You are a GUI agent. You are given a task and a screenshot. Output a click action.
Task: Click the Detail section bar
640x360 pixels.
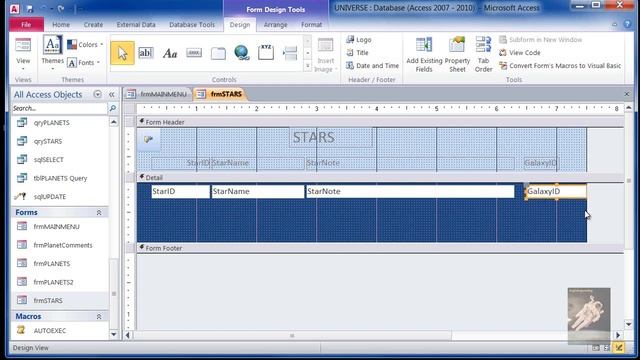(x=380, y=178)
